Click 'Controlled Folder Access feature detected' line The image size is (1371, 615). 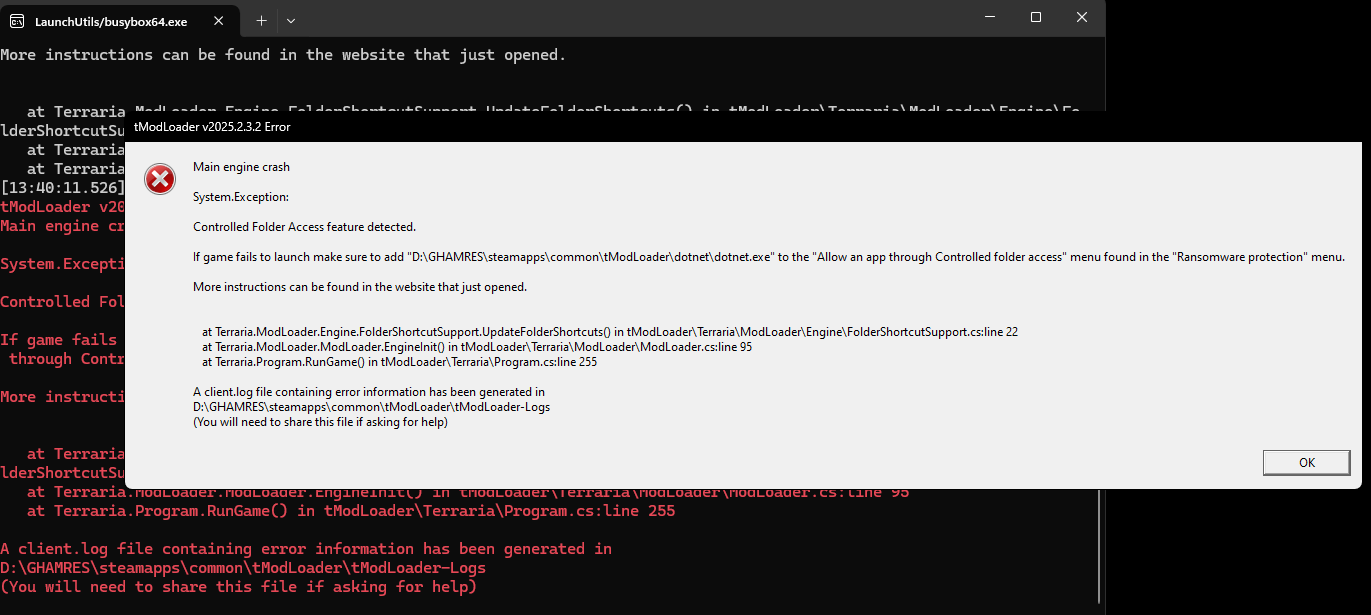pos(304,227)
